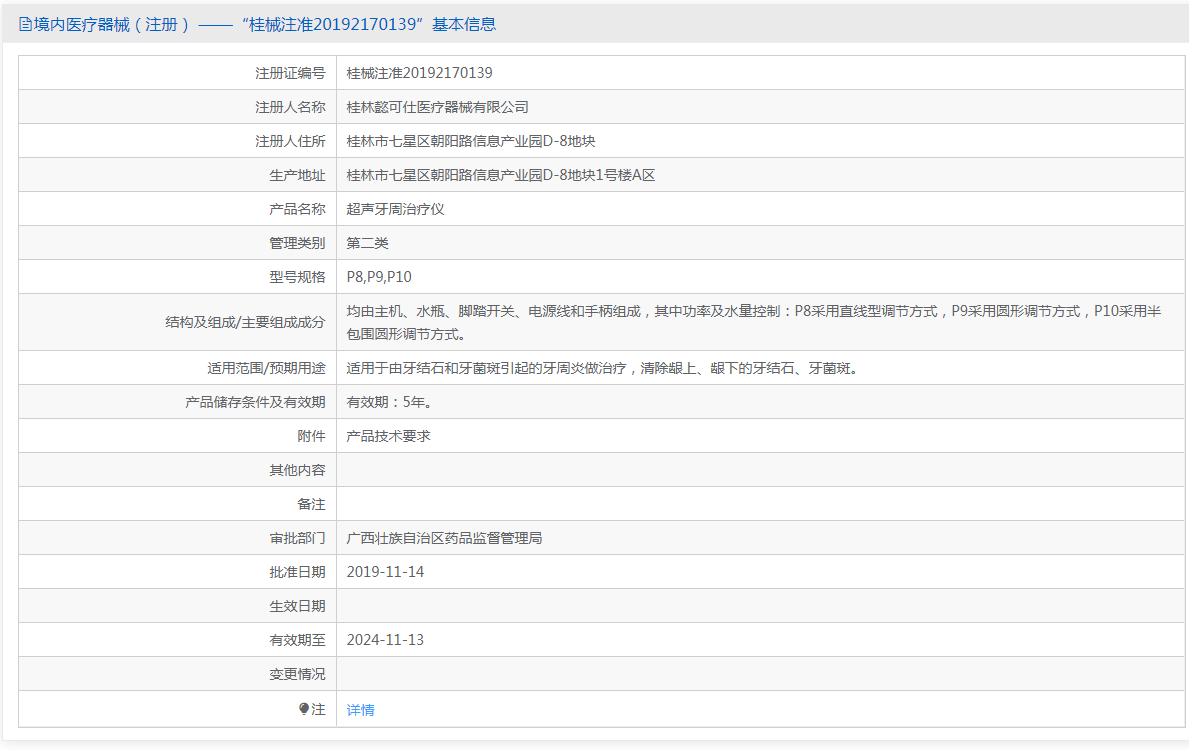The height and width of the screenshot is (750, 1189).
Task: Select approval date 2019-11-14
Action: tap(385, 572)
